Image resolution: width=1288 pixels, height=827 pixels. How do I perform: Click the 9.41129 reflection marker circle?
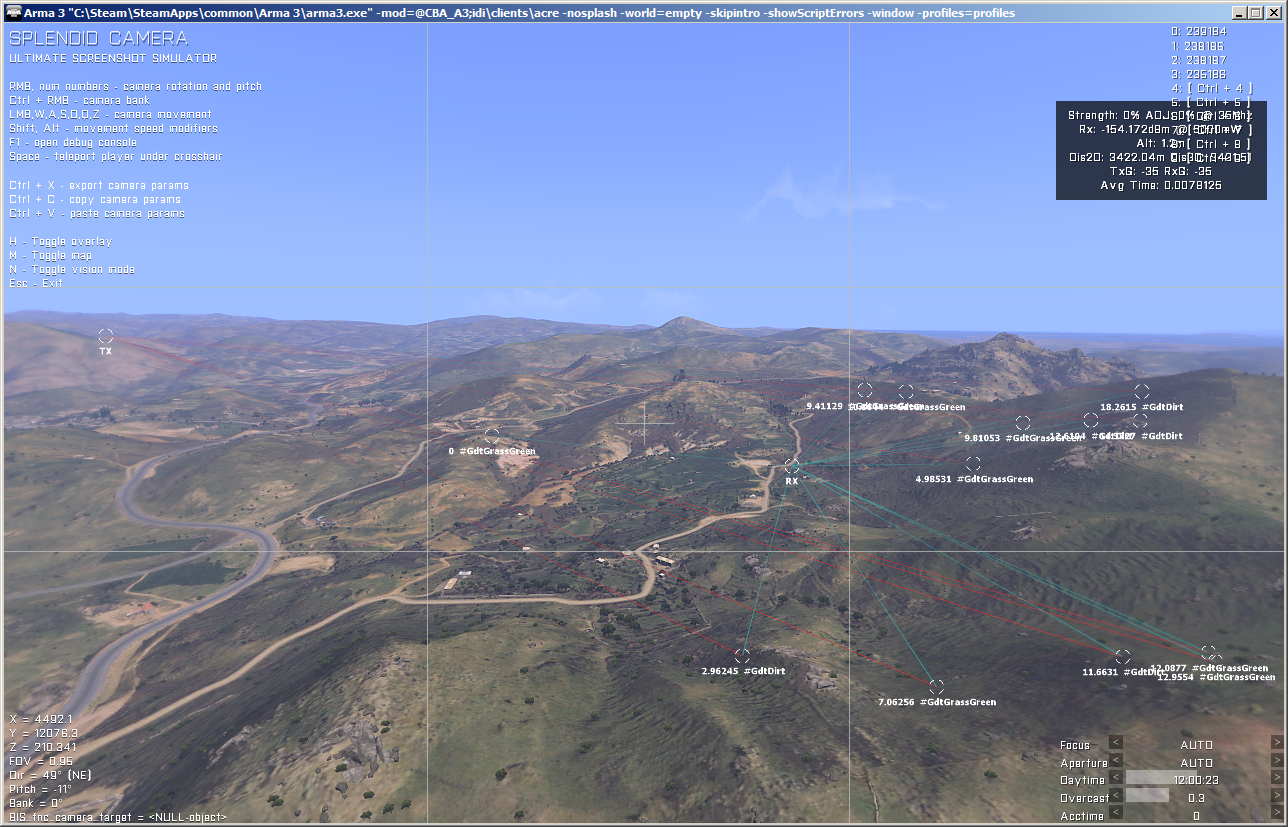pos(865,390)
